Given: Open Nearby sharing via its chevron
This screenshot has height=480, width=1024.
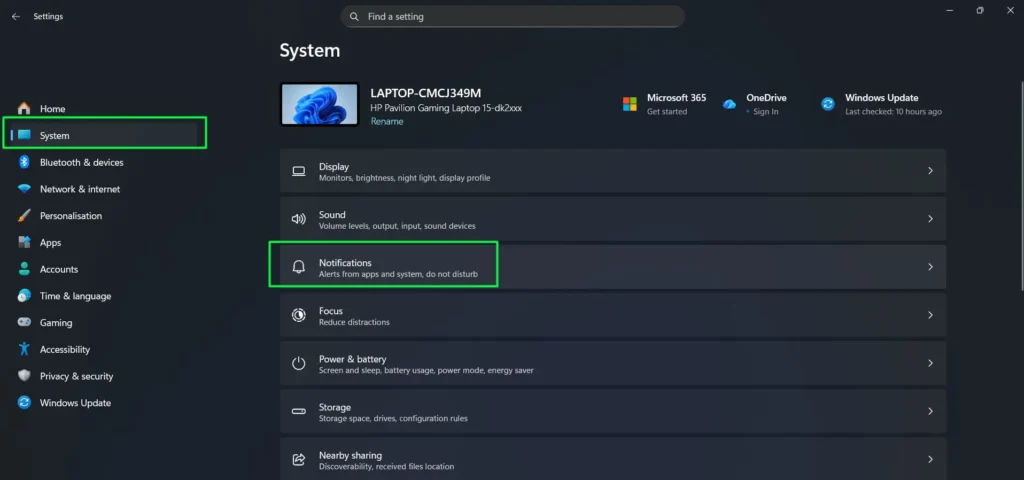Looking at the screenshot, I should [931, 460].
